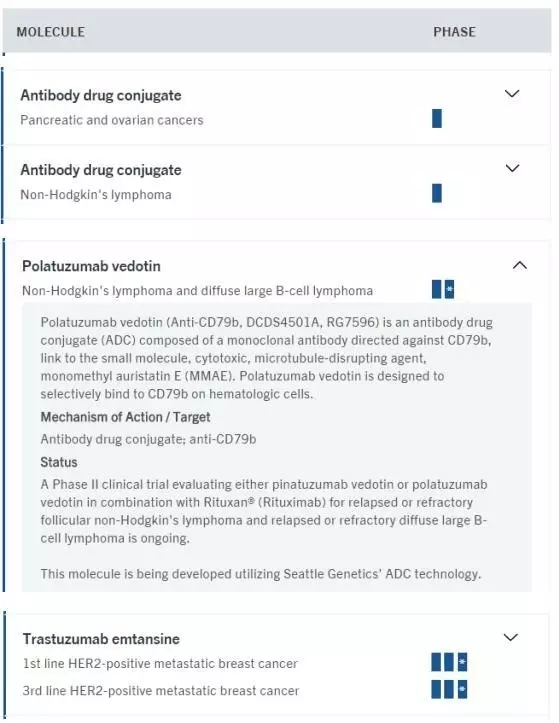
Task: Click the PHASE column header
Action: coord(454,32)
